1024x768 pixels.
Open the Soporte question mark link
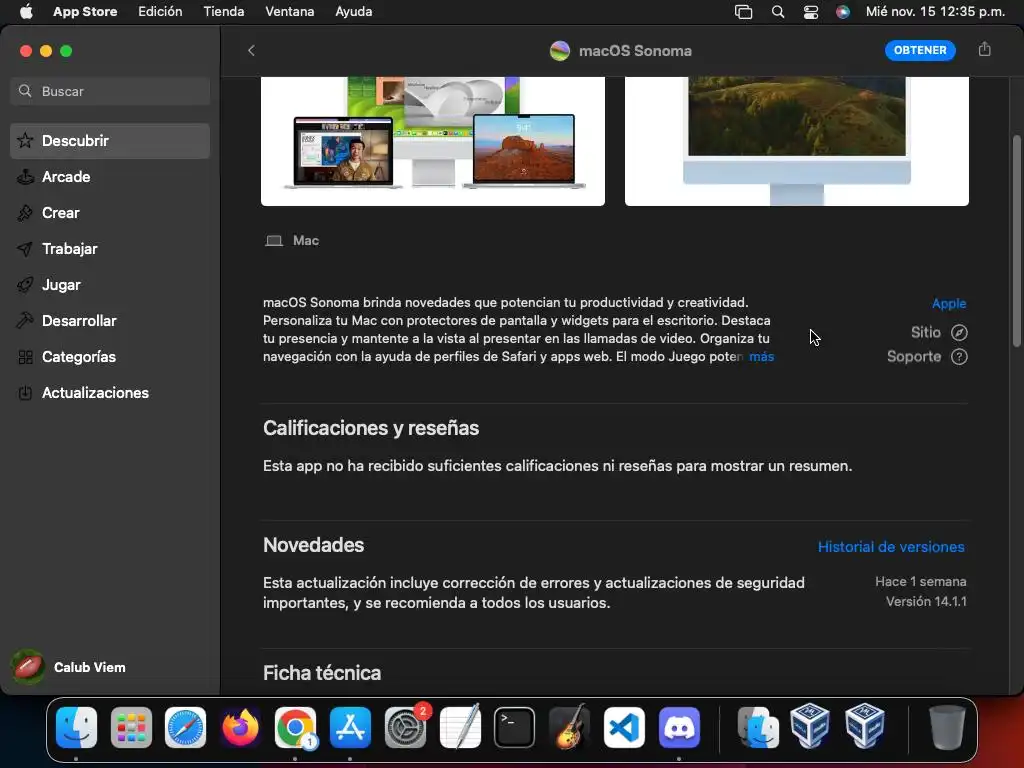click(x=959, y=357)
